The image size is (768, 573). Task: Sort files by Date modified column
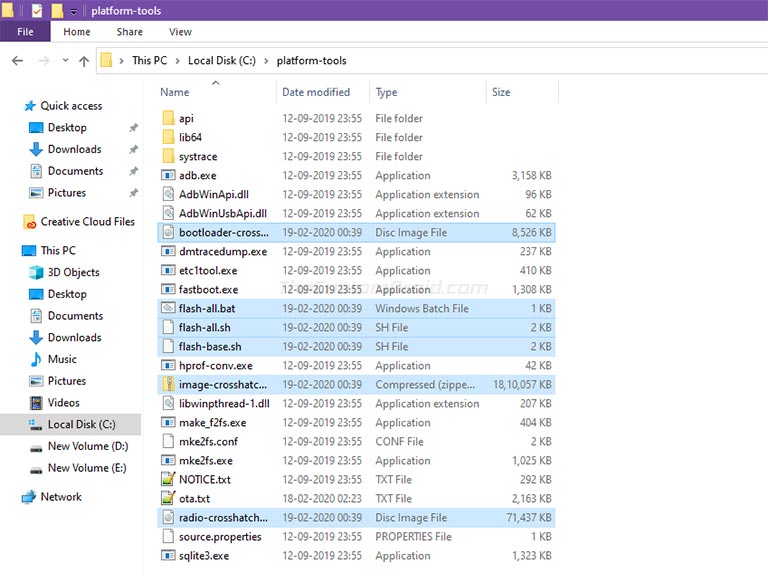click(x=316, y=92)
